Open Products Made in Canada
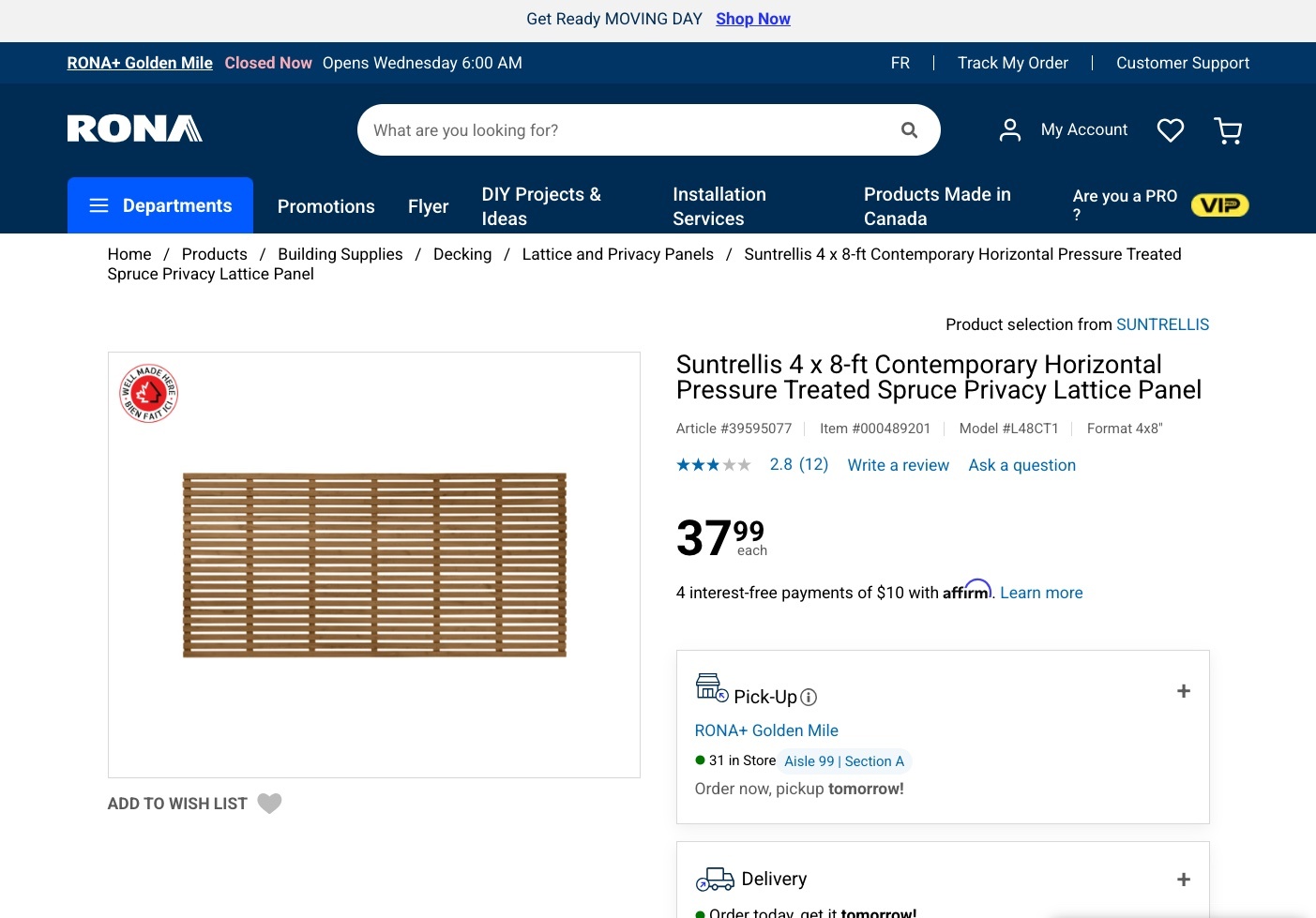 pyautogui.click(x=937, y=206)
